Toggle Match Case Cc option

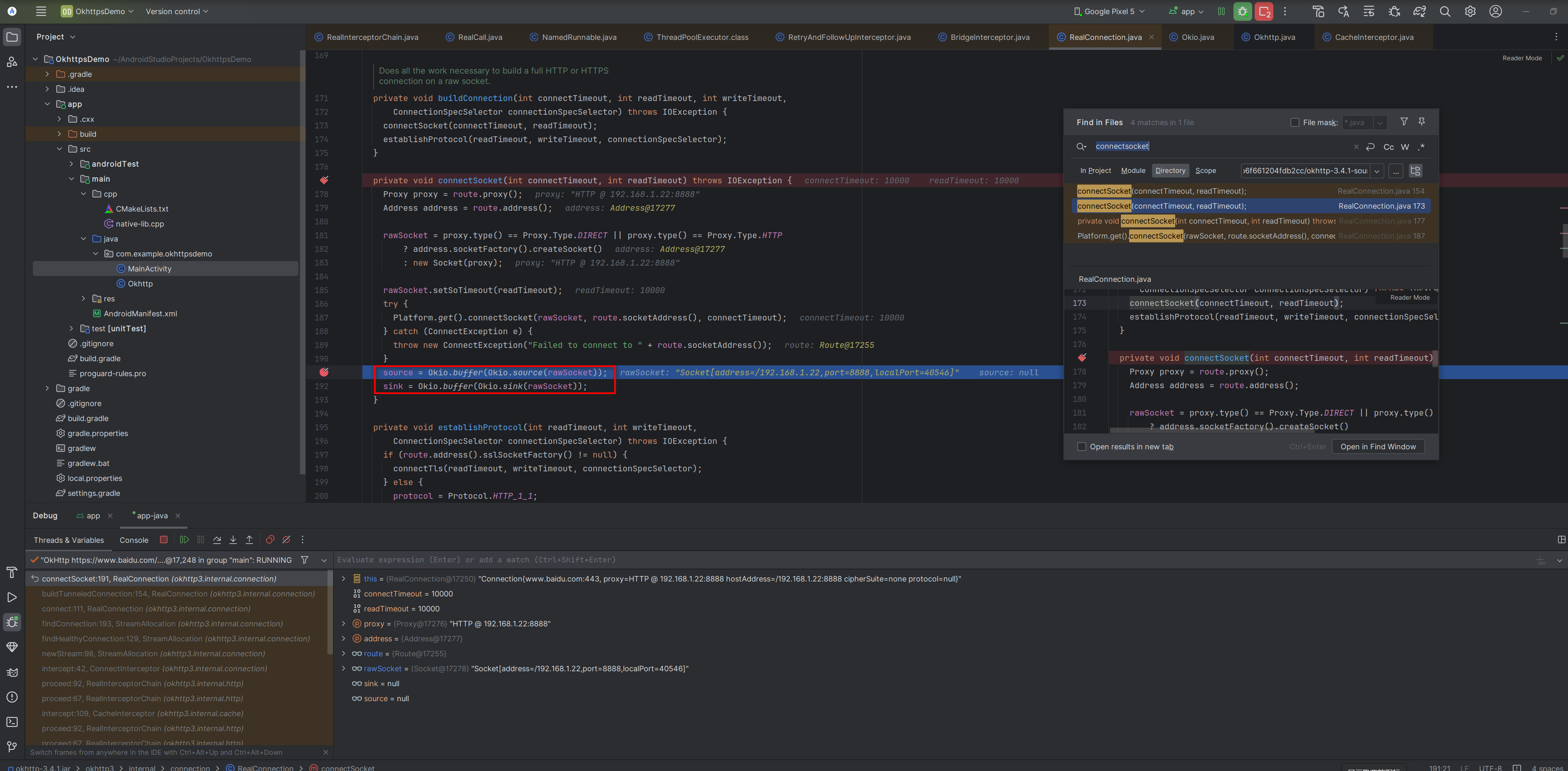click(x=1388, y=147)
